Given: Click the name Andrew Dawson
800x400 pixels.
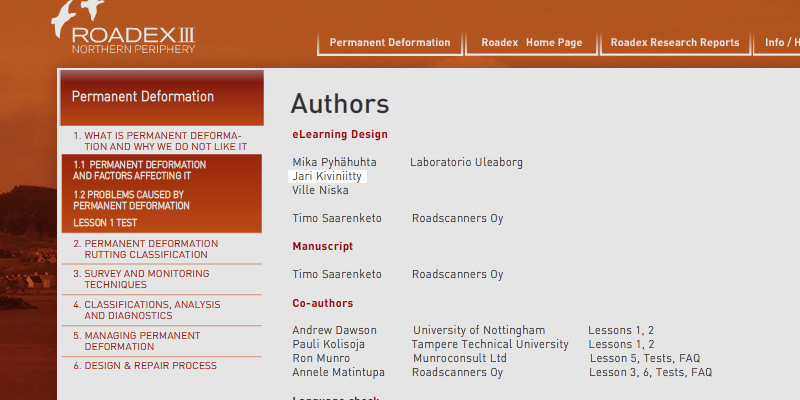Looking at the screenshot, I should click(334, 331).
